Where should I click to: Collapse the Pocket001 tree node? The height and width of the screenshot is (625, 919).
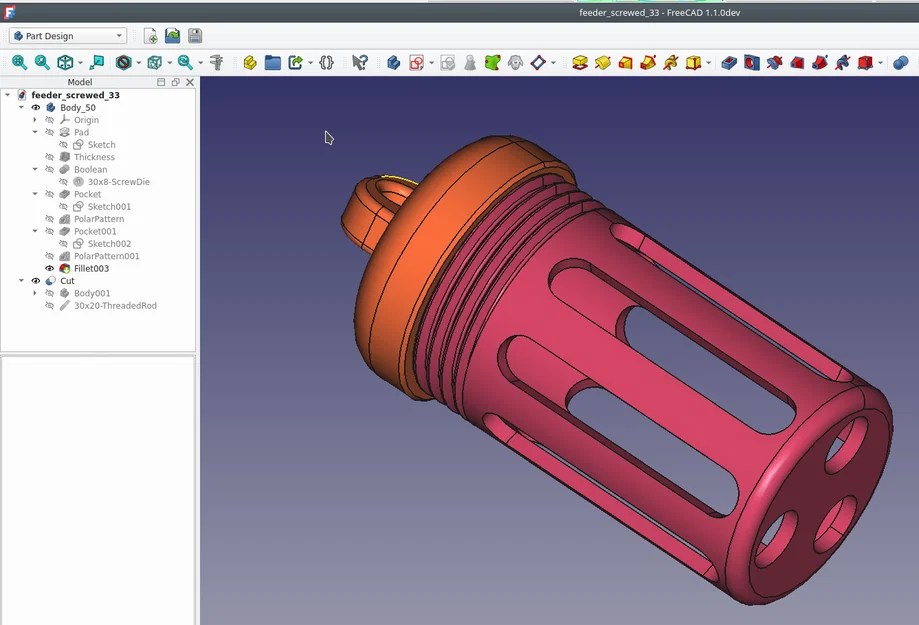coord(35,231)
